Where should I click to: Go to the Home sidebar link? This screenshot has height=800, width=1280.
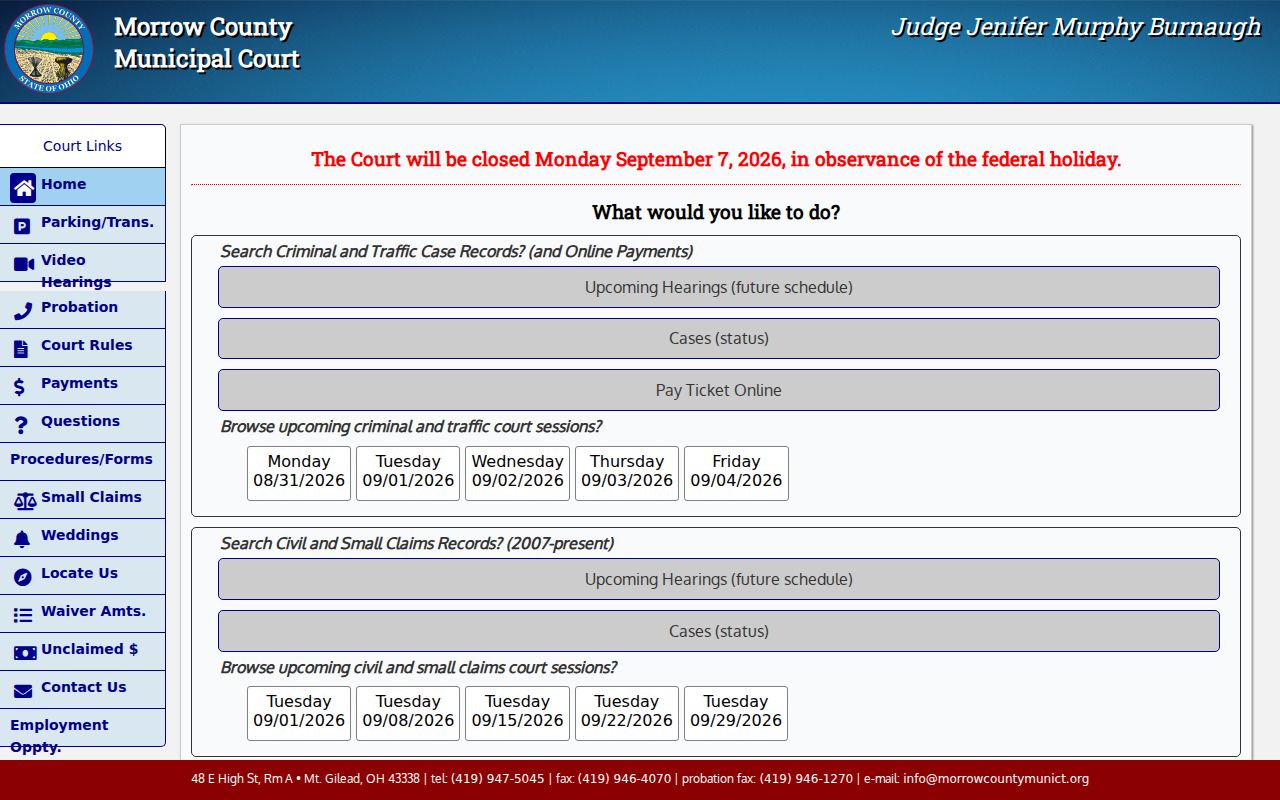tap(82, 187)
